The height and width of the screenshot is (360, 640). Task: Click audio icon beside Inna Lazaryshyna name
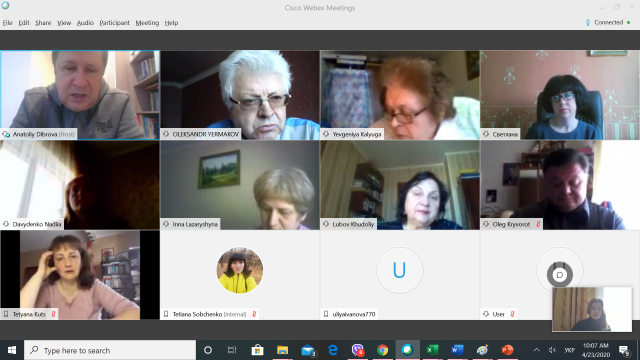click(x=166, y=224)
